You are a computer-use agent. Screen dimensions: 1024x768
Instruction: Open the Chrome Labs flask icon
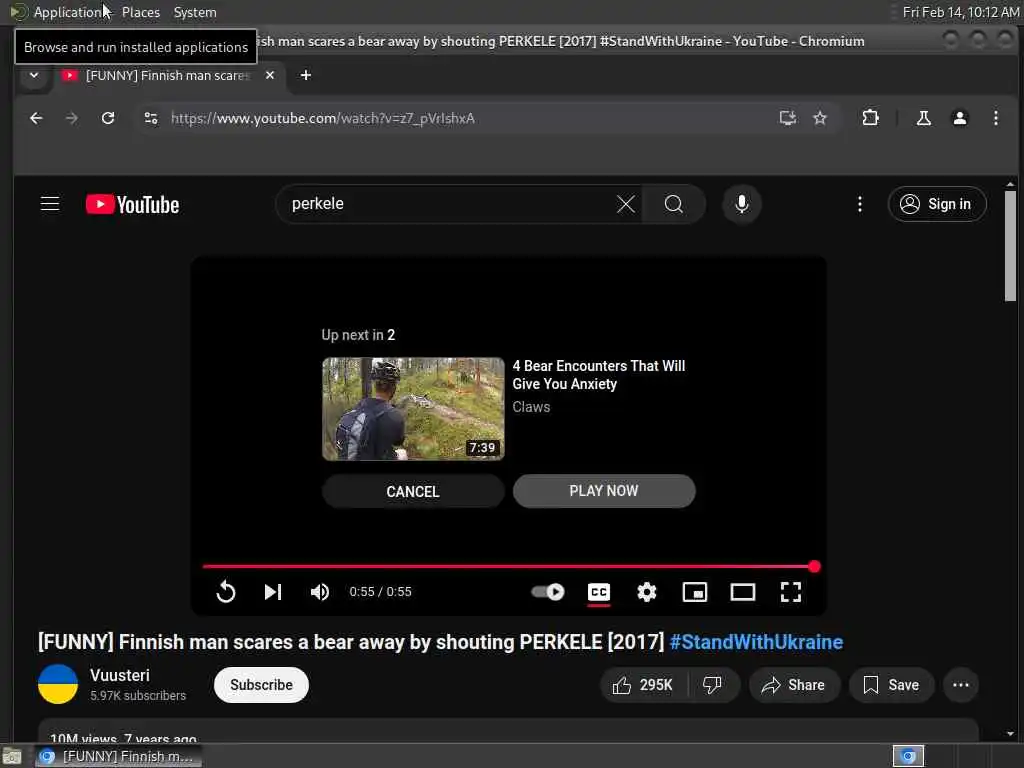[923, 118]
